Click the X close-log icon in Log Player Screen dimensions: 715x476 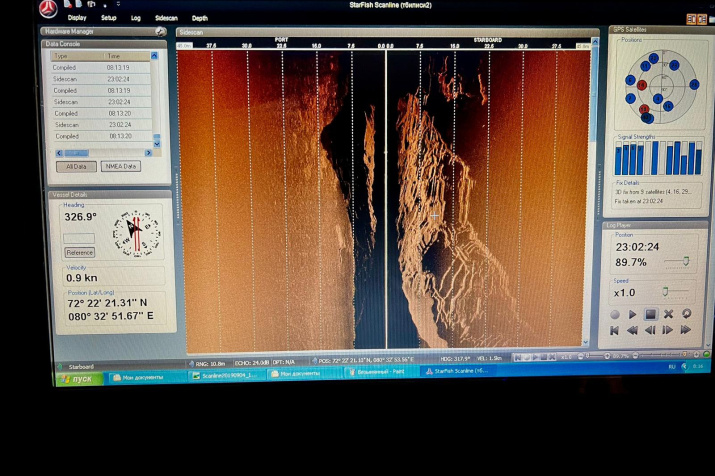click(x=668, y=314)
